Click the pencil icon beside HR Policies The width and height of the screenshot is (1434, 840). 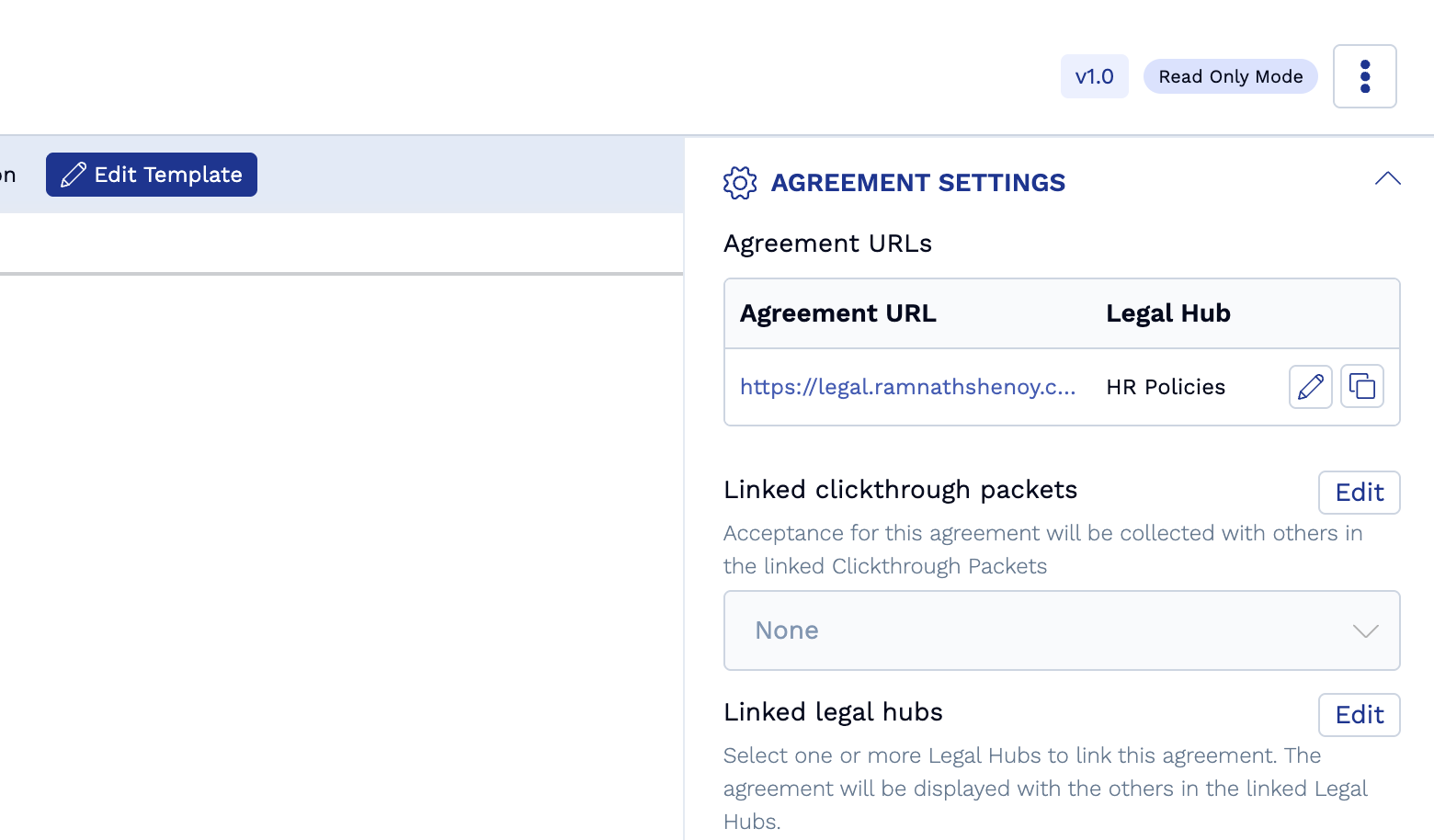(x=1310, y=387)
